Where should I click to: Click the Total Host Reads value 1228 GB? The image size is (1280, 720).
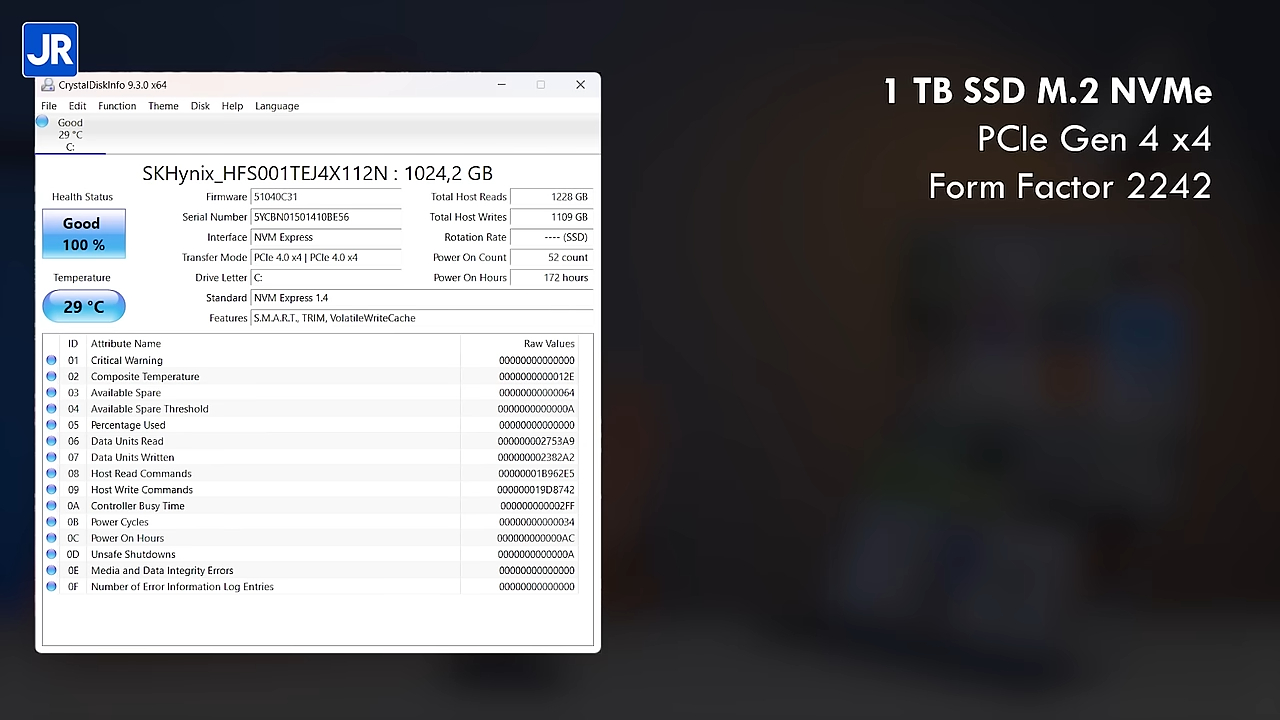[x=552, y=197]
